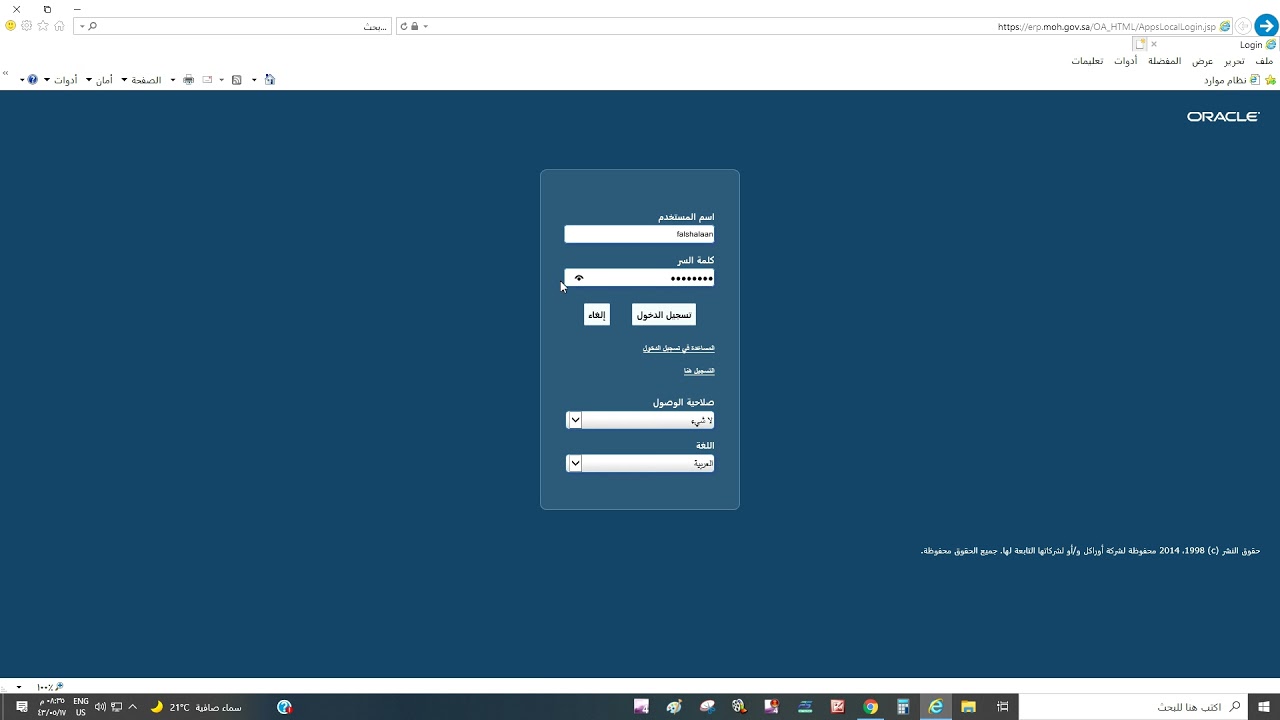Open the favorites star icon
The height and width of the screenshot is (720, 1280).
[x=43, y=26]
